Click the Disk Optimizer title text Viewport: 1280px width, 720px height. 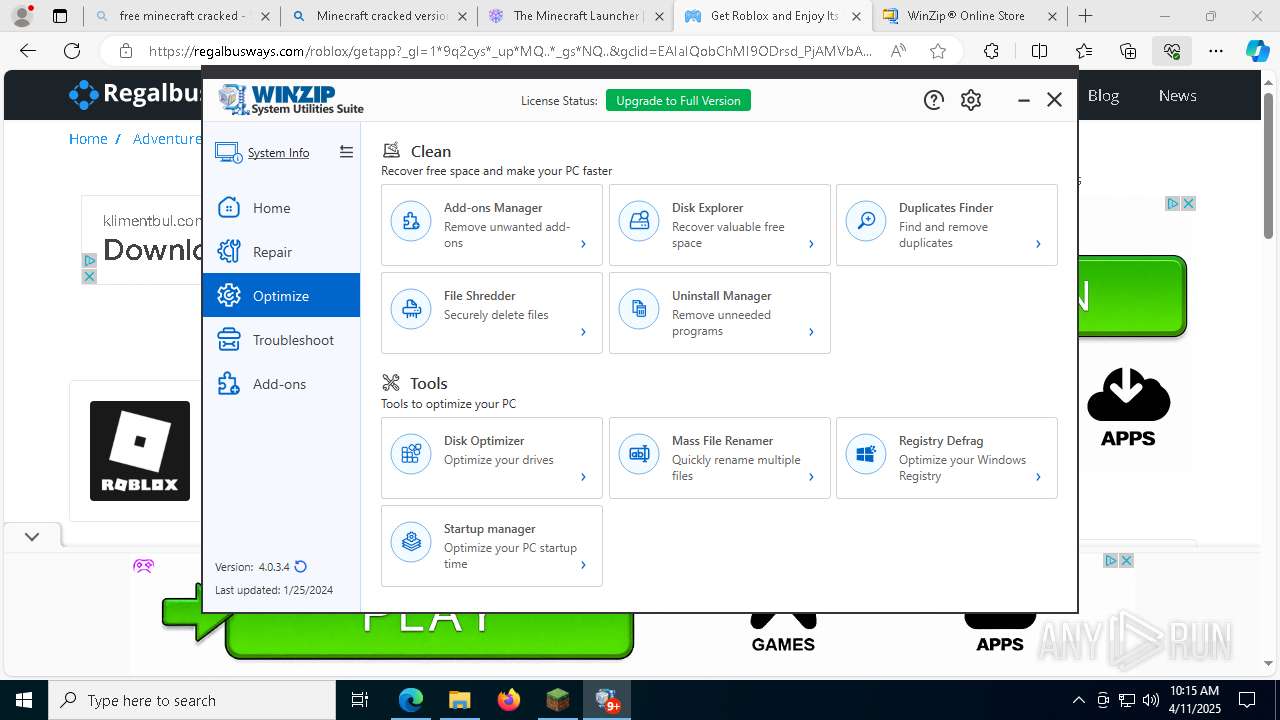coord(484,440)
